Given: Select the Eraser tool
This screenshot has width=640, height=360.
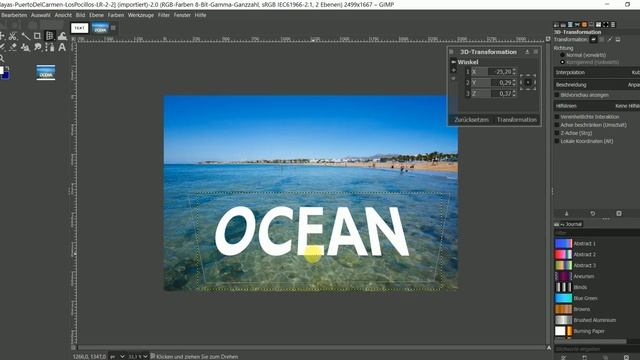Looking at the screenshot, I should [13, 47].
